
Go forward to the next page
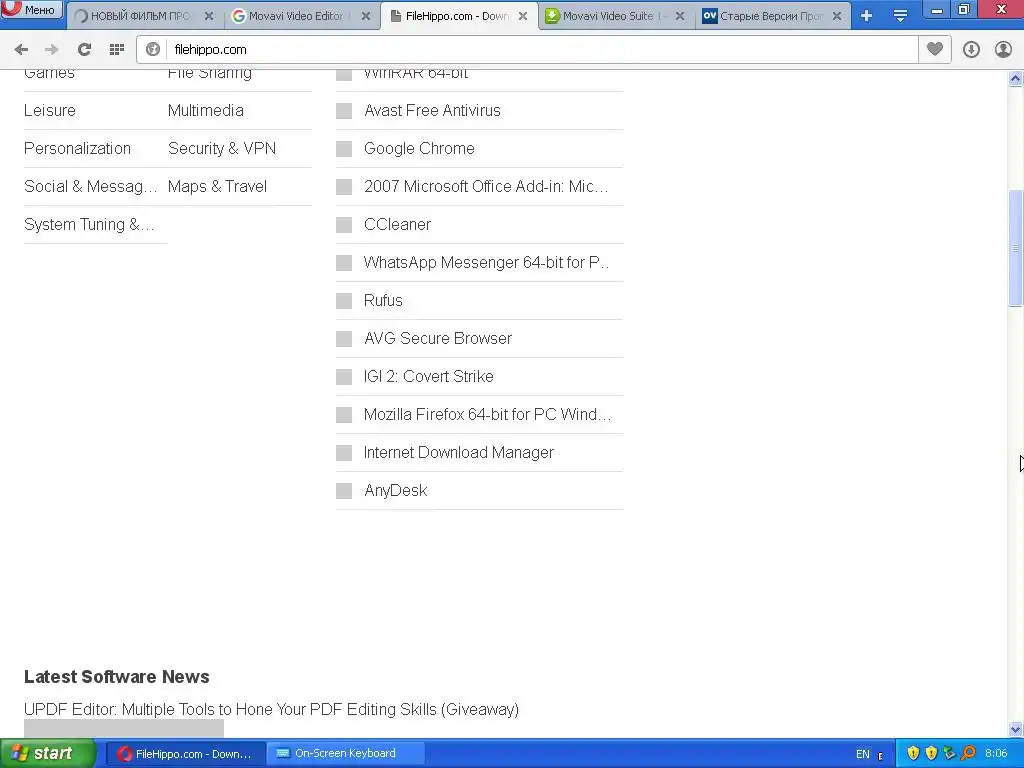pyautogui.click(x=52, y=50)
